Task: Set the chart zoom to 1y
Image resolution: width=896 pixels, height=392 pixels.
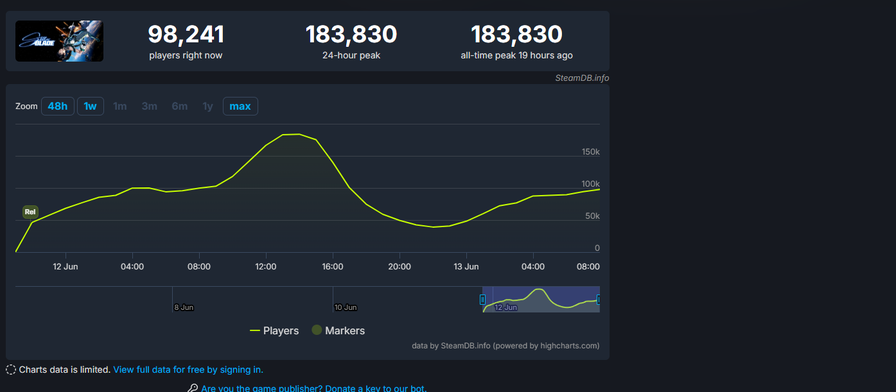Action: point(208,106)
